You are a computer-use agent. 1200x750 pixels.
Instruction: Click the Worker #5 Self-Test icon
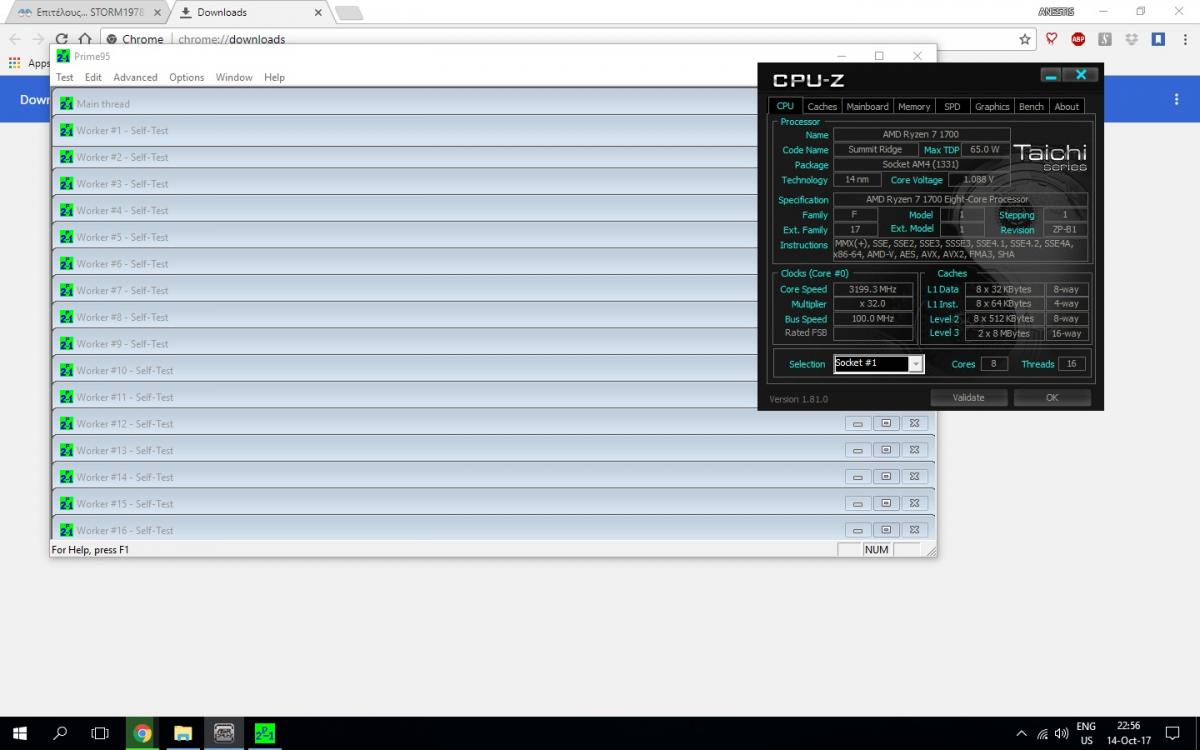pos(67,237)
